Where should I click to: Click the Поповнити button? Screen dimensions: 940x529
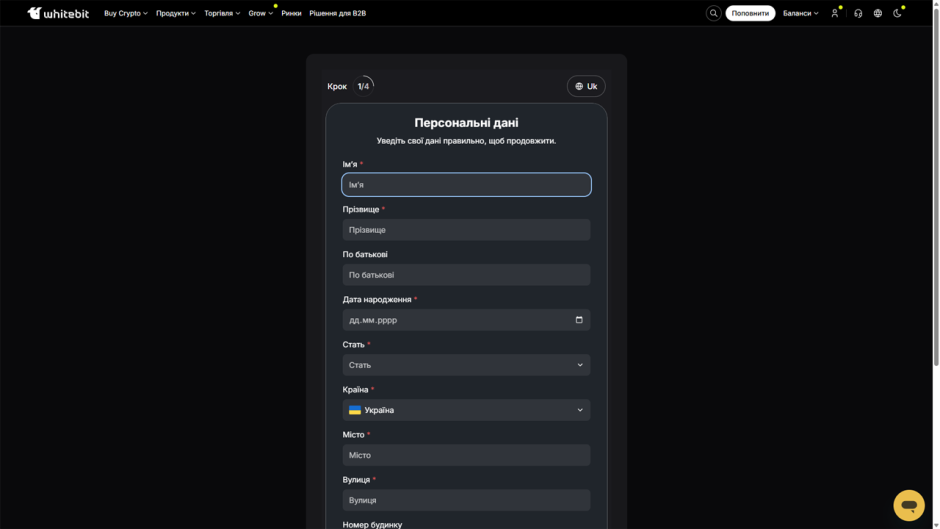[x=750, y=13]
